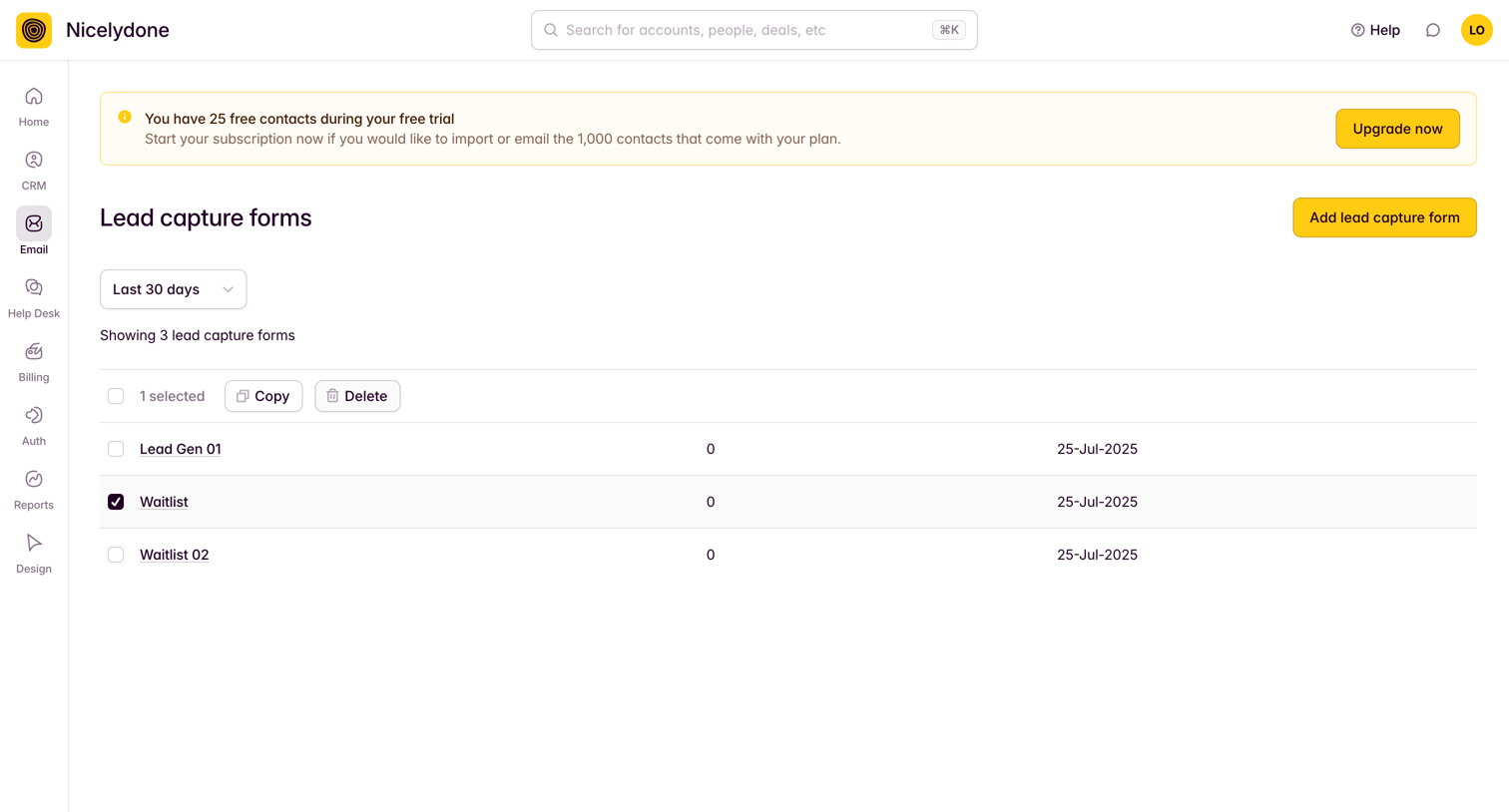
Task: Open the Auth sidebar icon
Action: [x=34, y=415]
